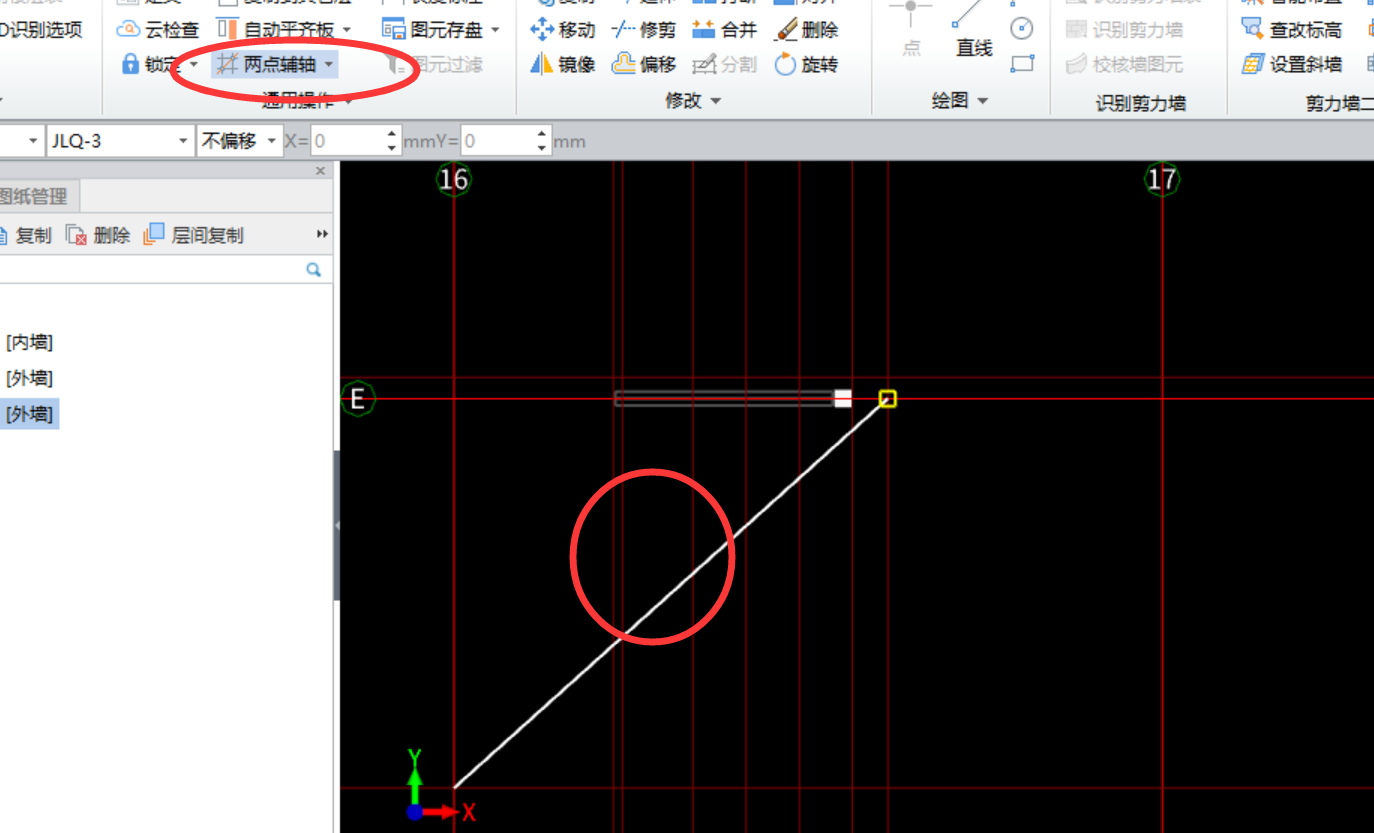Click 复制 in drawing panel toolbar
Image resolution: width=1374 pixels, height=833 pixels.
tap(25, 235)
